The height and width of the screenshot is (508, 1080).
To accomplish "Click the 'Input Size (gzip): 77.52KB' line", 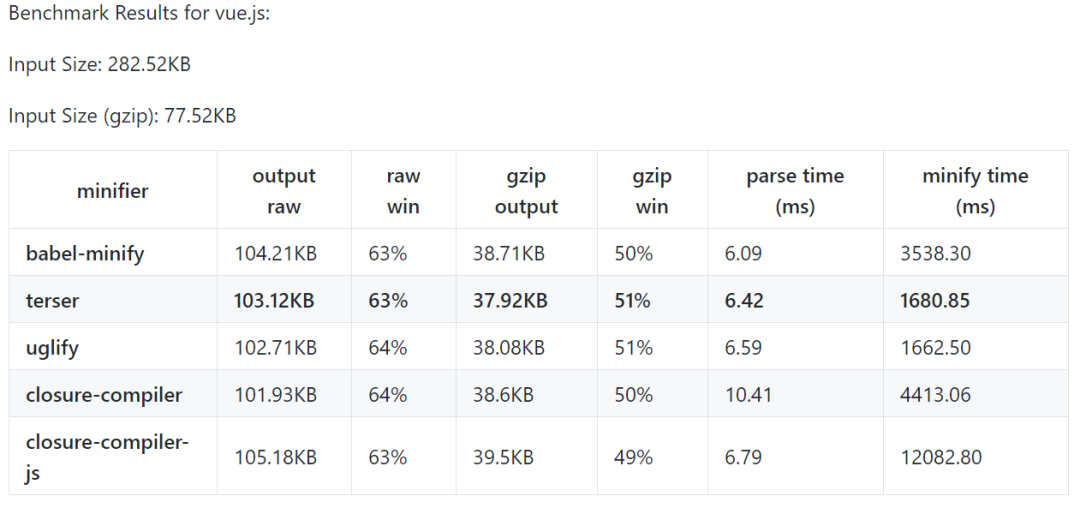I will [122, 116].
